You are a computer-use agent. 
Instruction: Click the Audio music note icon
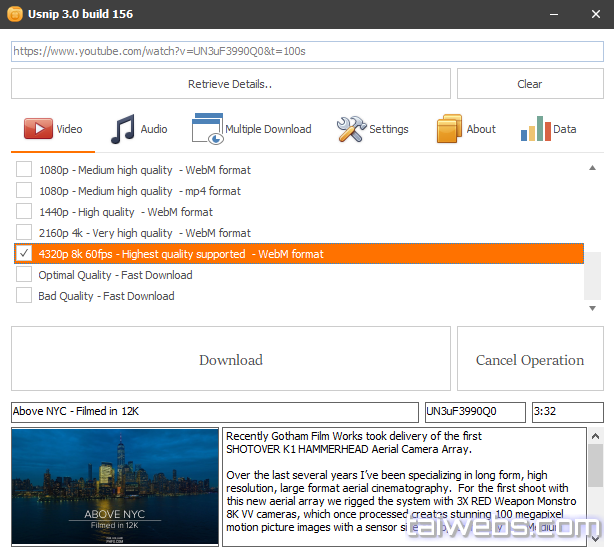122,129
